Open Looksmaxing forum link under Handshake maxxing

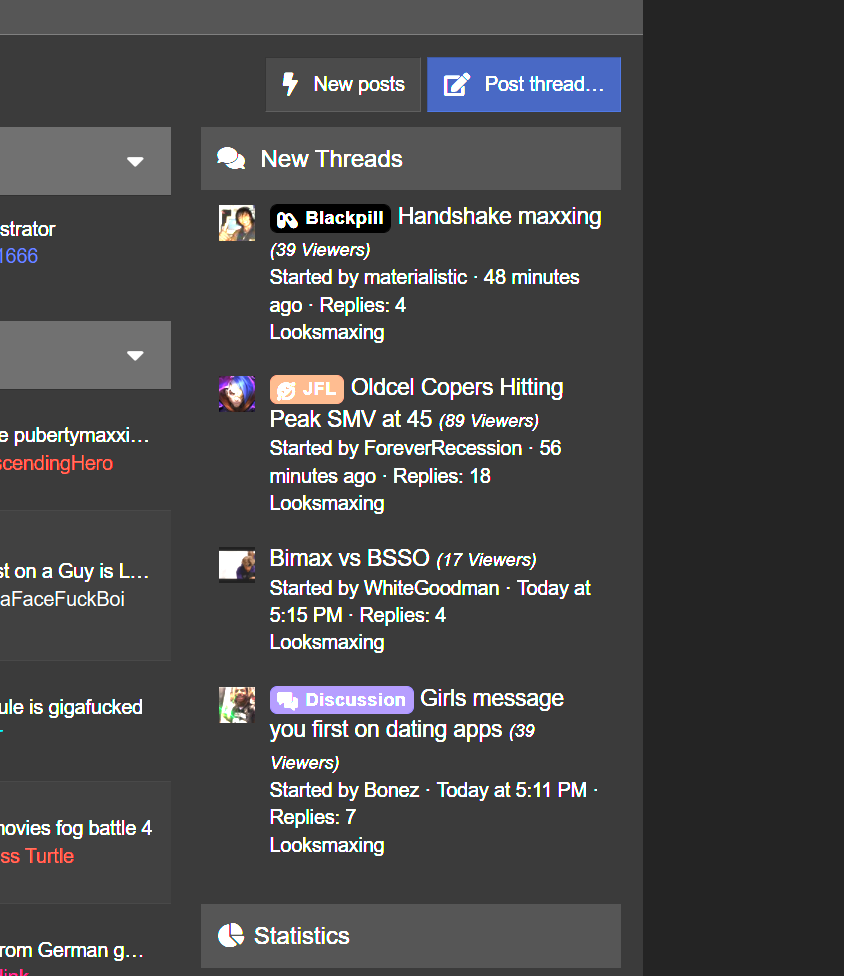(327, 332)
